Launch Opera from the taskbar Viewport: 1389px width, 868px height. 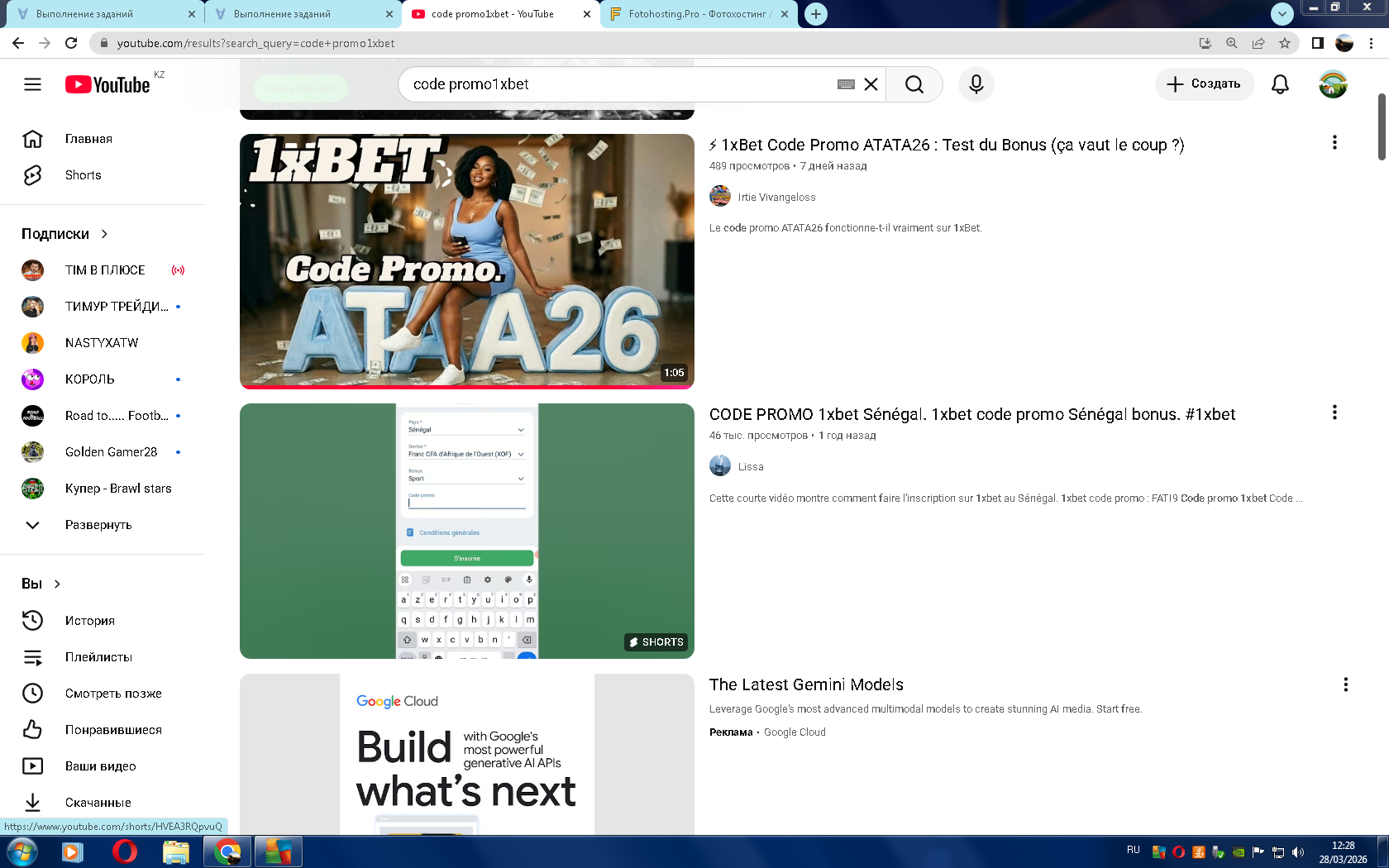pos(125,851)
